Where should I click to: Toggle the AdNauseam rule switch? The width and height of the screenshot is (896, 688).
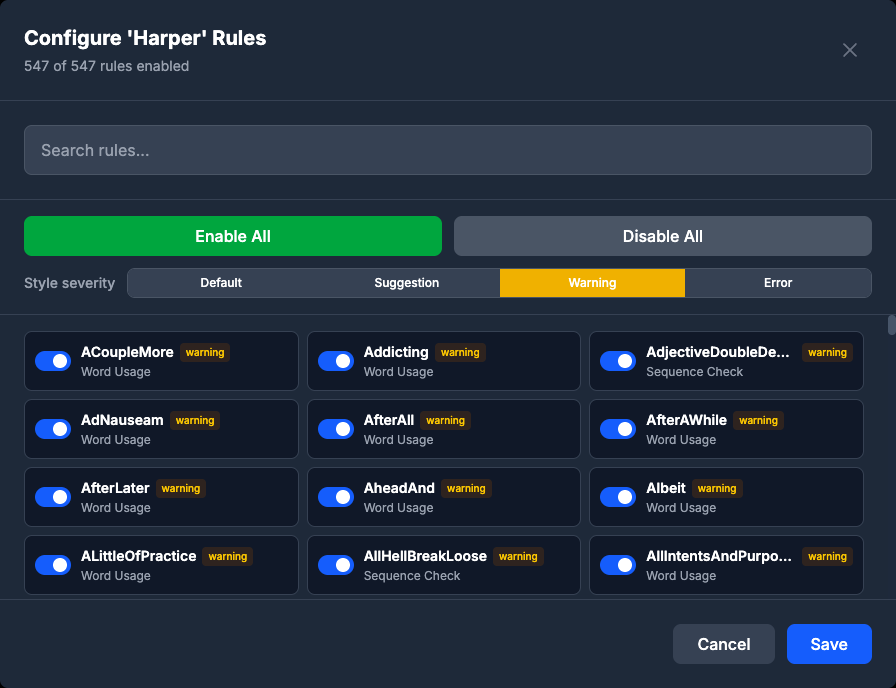53,429
